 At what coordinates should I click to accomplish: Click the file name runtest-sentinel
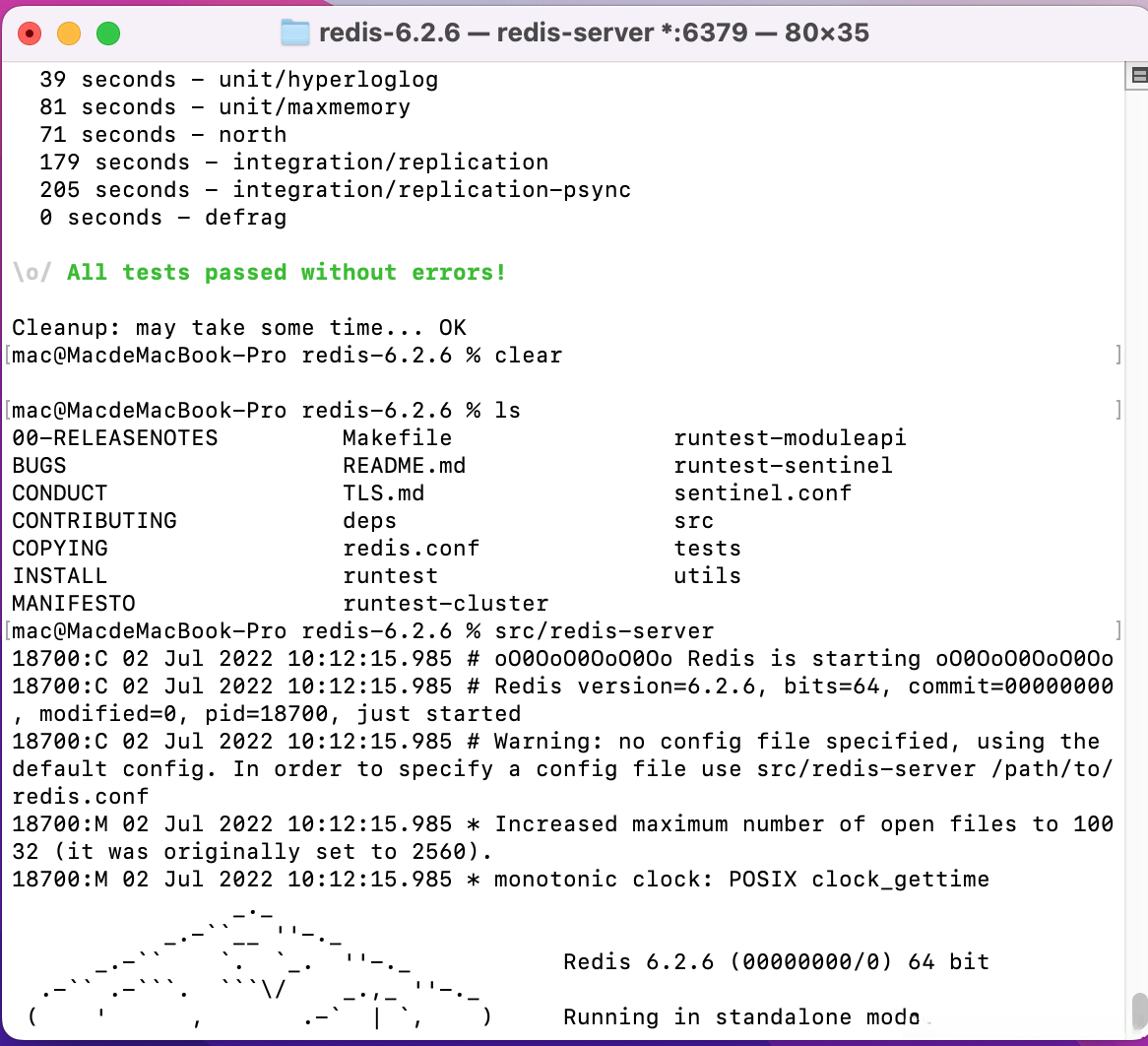click(784, 466)
